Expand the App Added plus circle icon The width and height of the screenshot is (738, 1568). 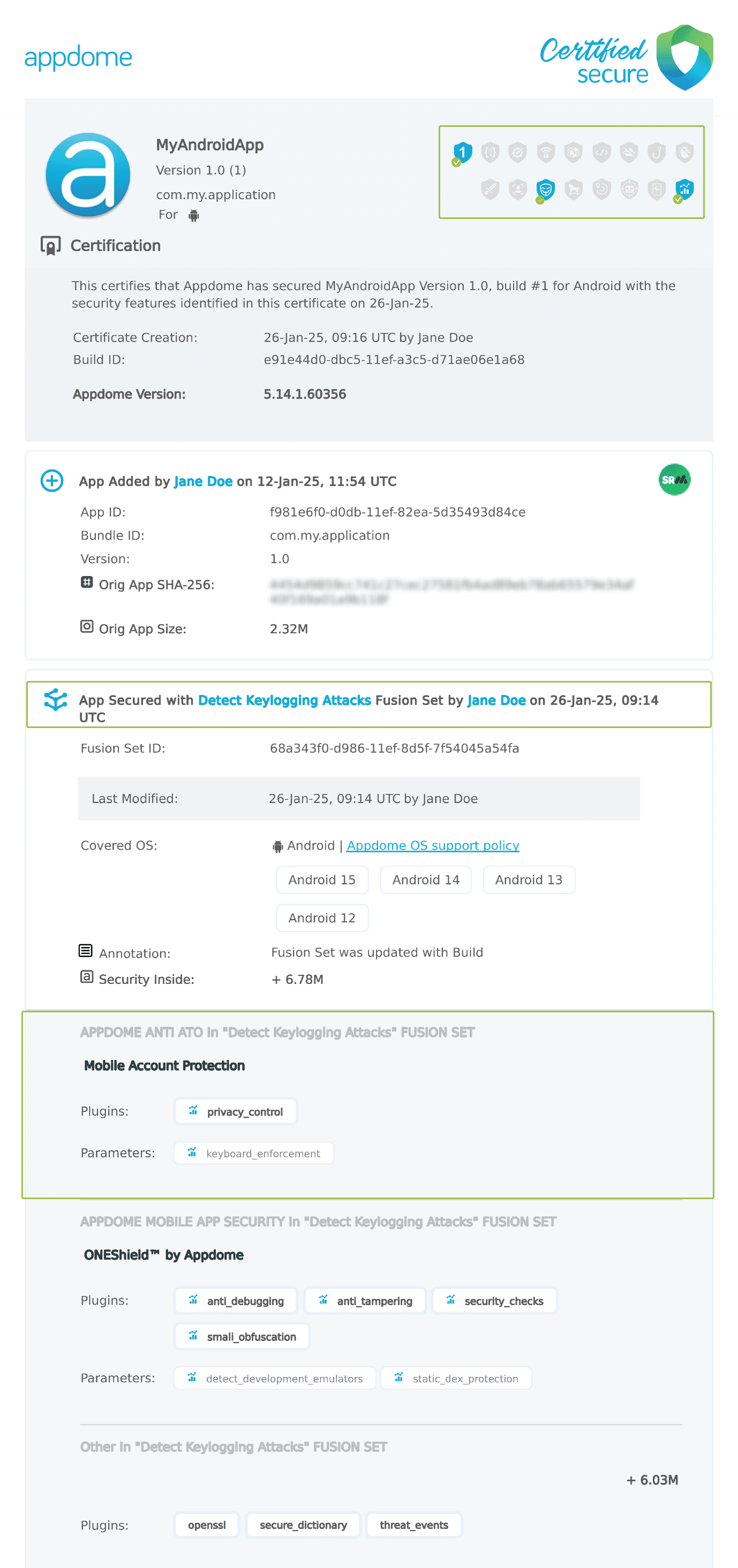click(x=52, y=480)
